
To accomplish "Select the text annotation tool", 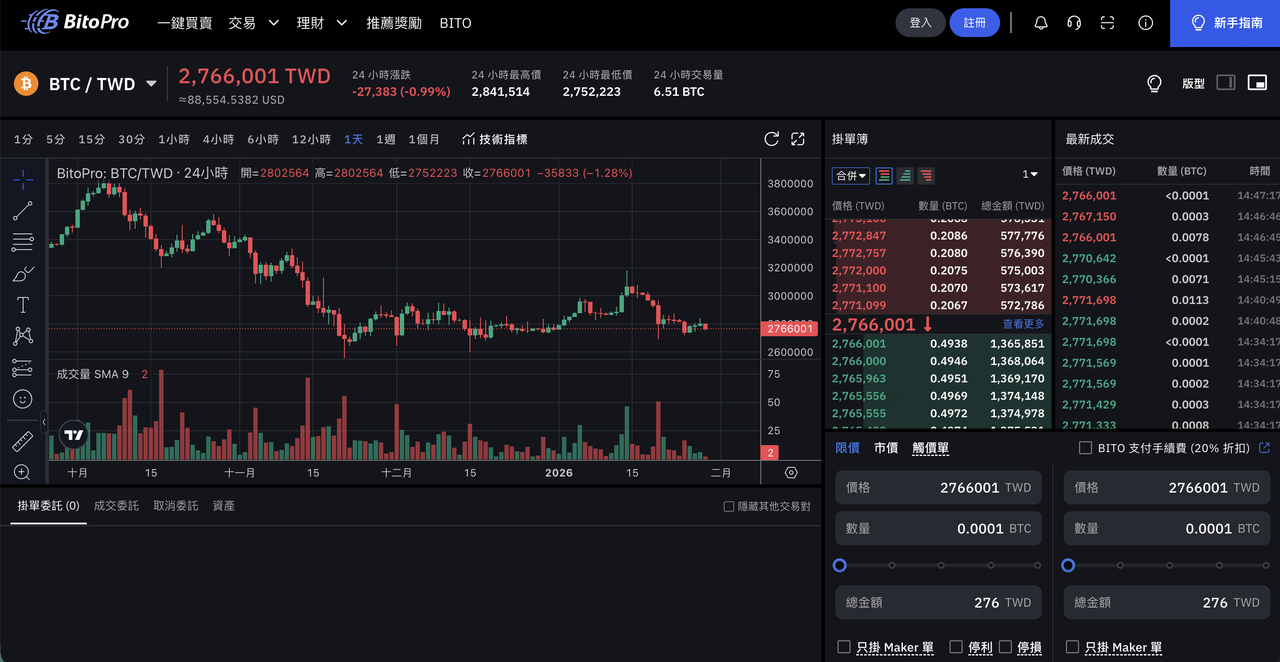I will click(22, 304).
